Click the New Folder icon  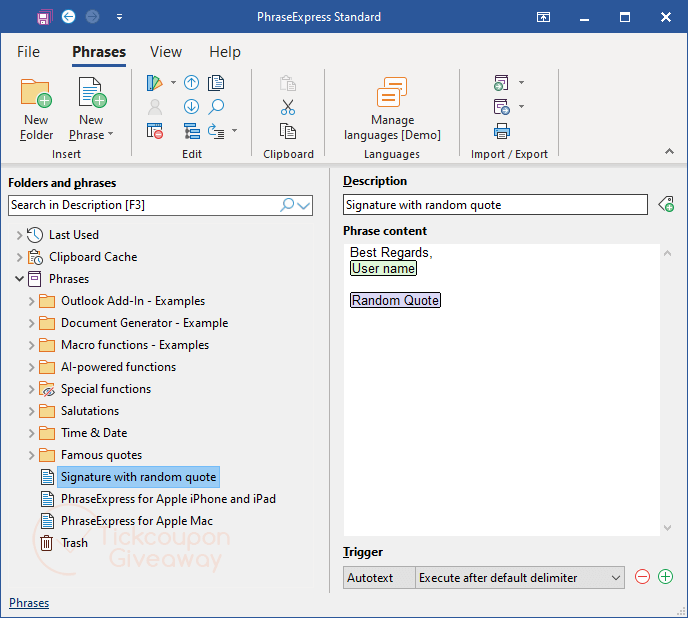pyautogui.click(x=36, y=93)
